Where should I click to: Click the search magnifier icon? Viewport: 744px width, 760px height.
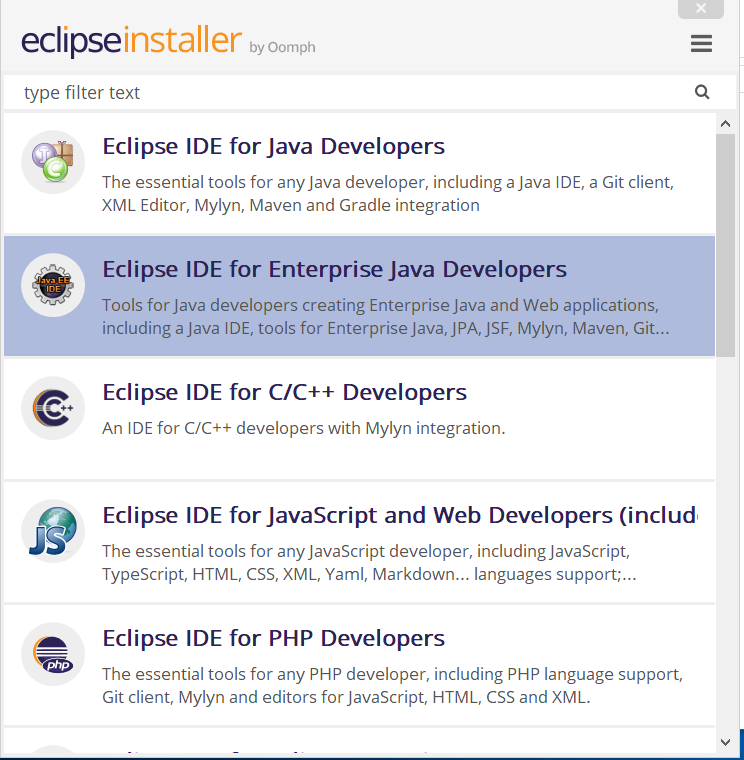point(702,92)
